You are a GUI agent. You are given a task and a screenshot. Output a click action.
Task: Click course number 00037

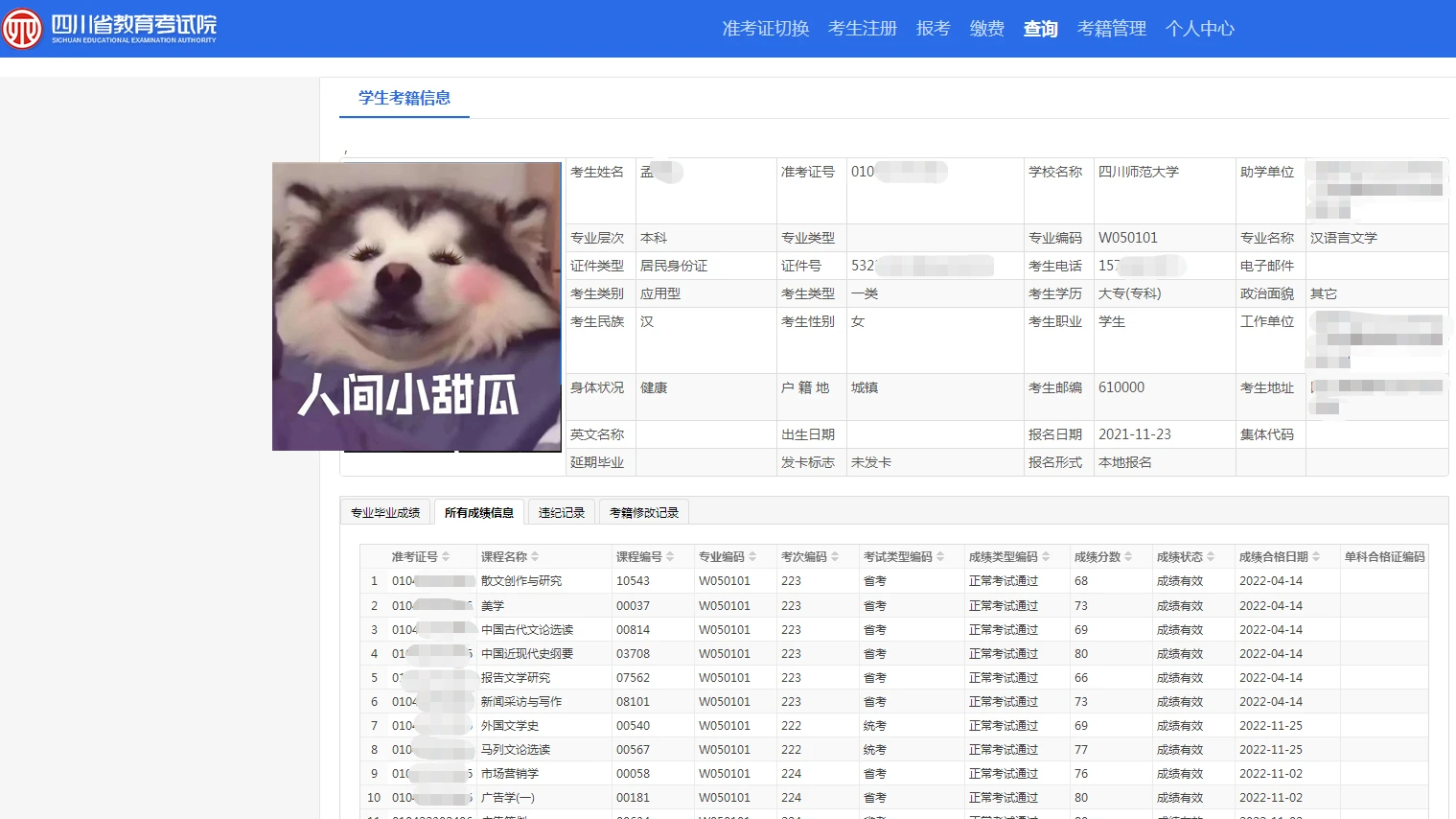[633, 606]
